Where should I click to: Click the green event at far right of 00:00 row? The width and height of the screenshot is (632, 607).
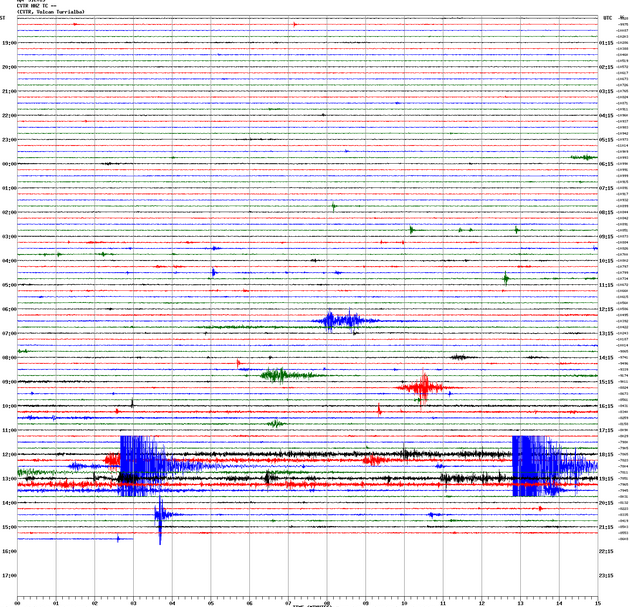(x=582, y=157)
